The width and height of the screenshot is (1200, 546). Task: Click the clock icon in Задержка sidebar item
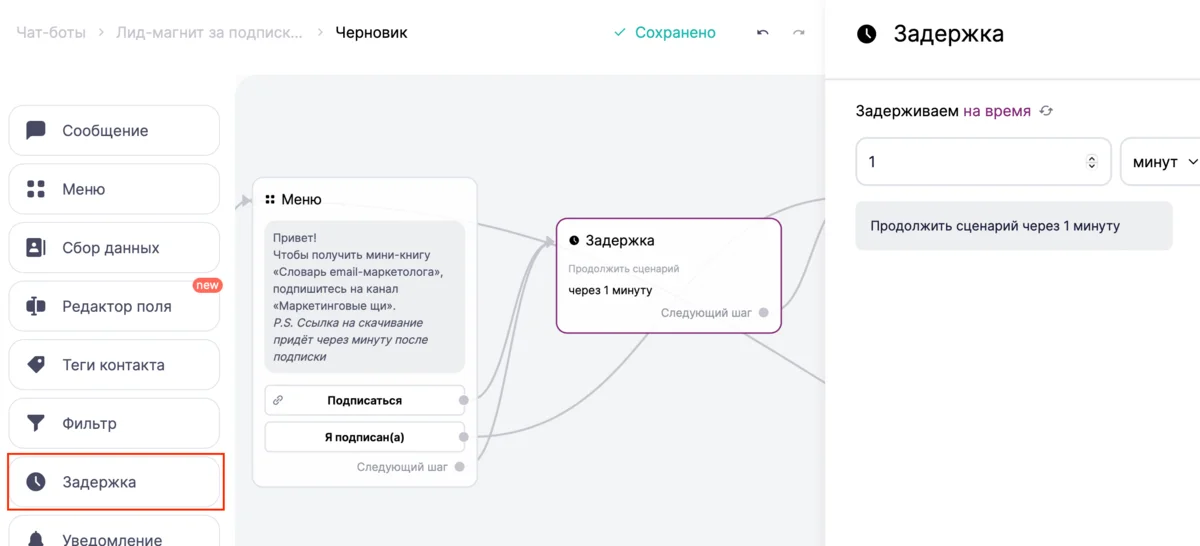click(36, 482)
